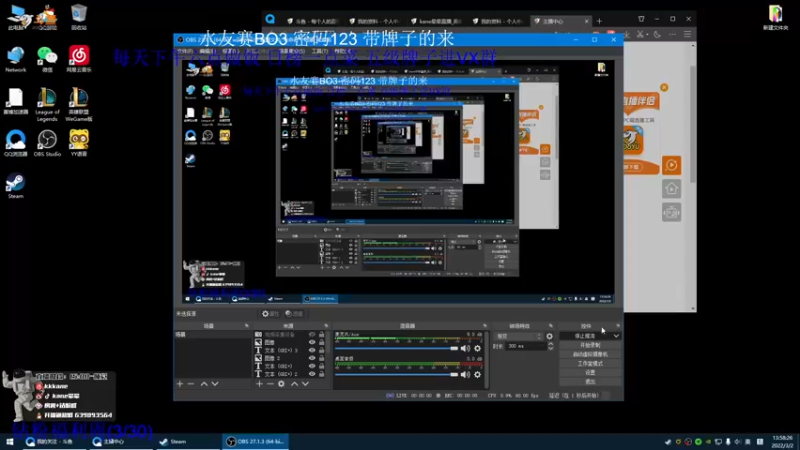
Task: Switch to the 主播中心 browser tab
Action: click(x=560, y=21)
